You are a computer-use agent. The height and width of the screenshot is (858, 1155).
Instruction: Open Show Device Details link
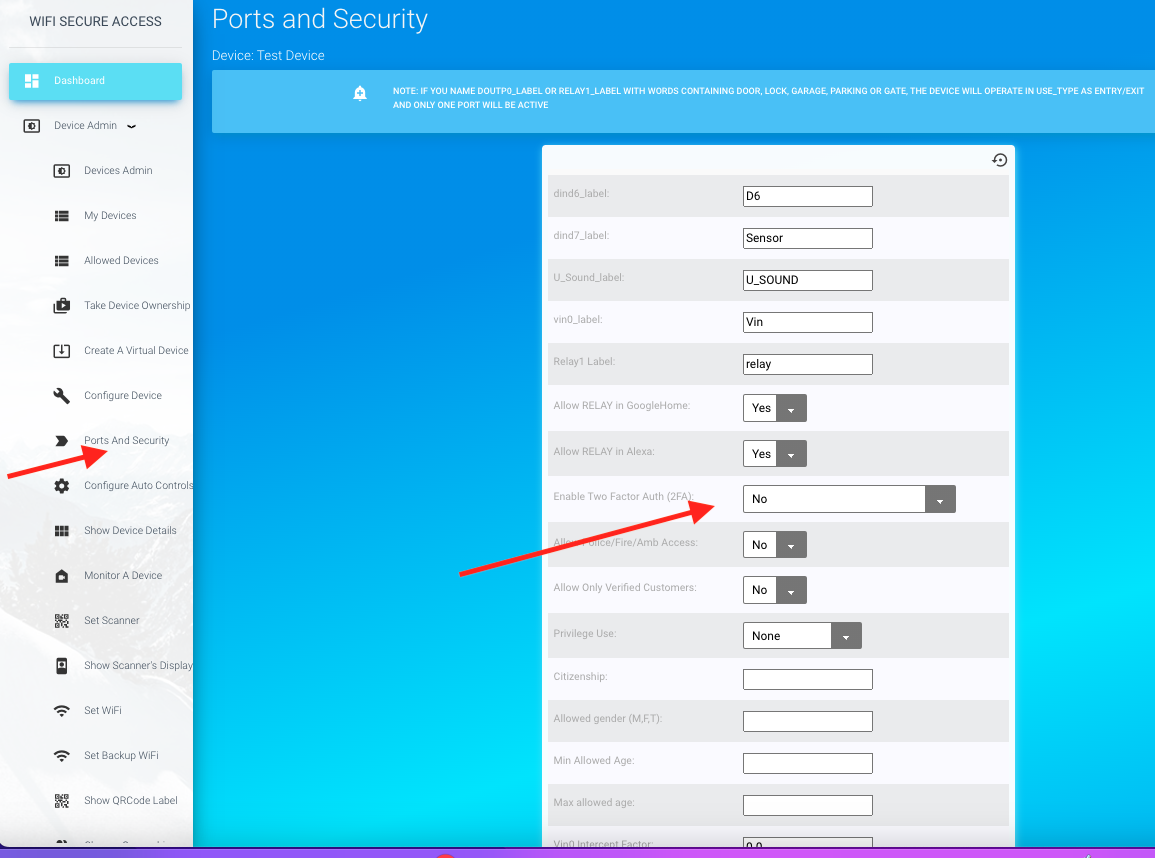(x=130, y=530)
